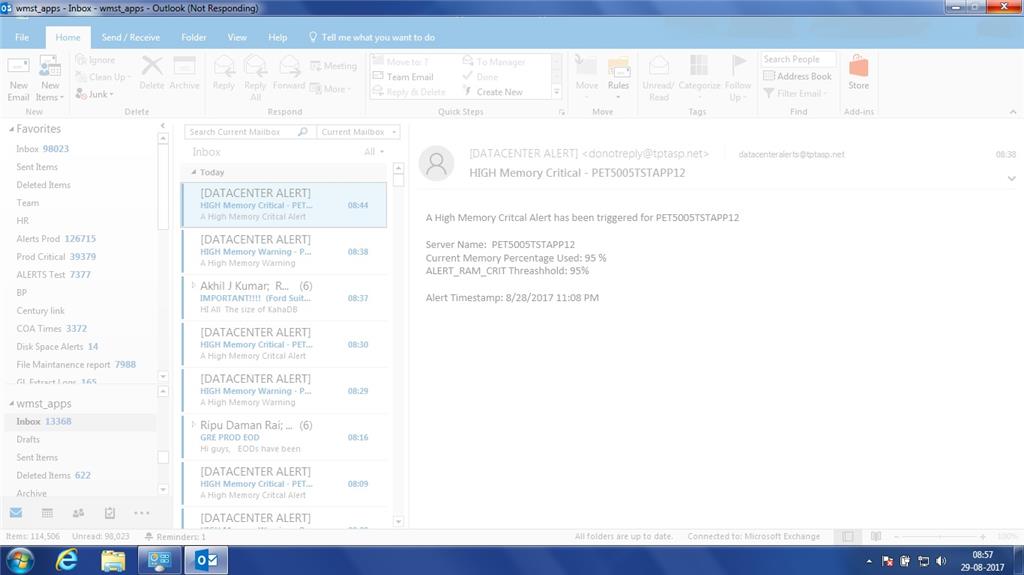
Task: Select Create New quick step
Action: coord(493,92)
